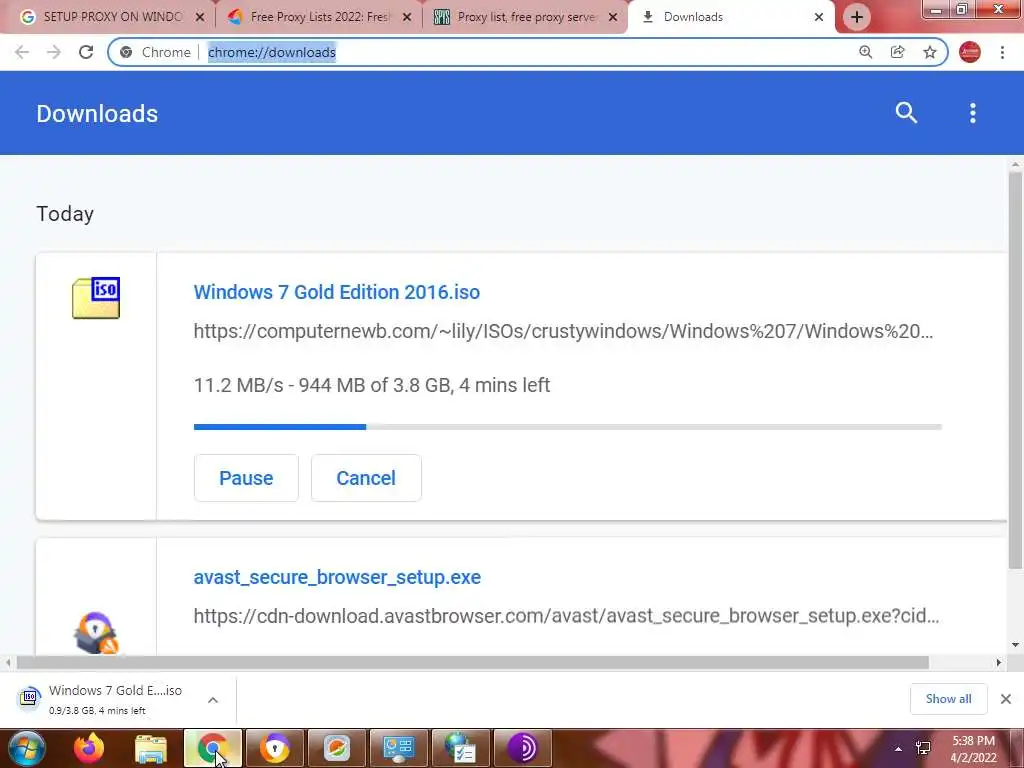The width and height of the screenshot is (1024, 768).
Task: Expand options for the Windows 7 Gold download
Action: (x=213, y=700)
